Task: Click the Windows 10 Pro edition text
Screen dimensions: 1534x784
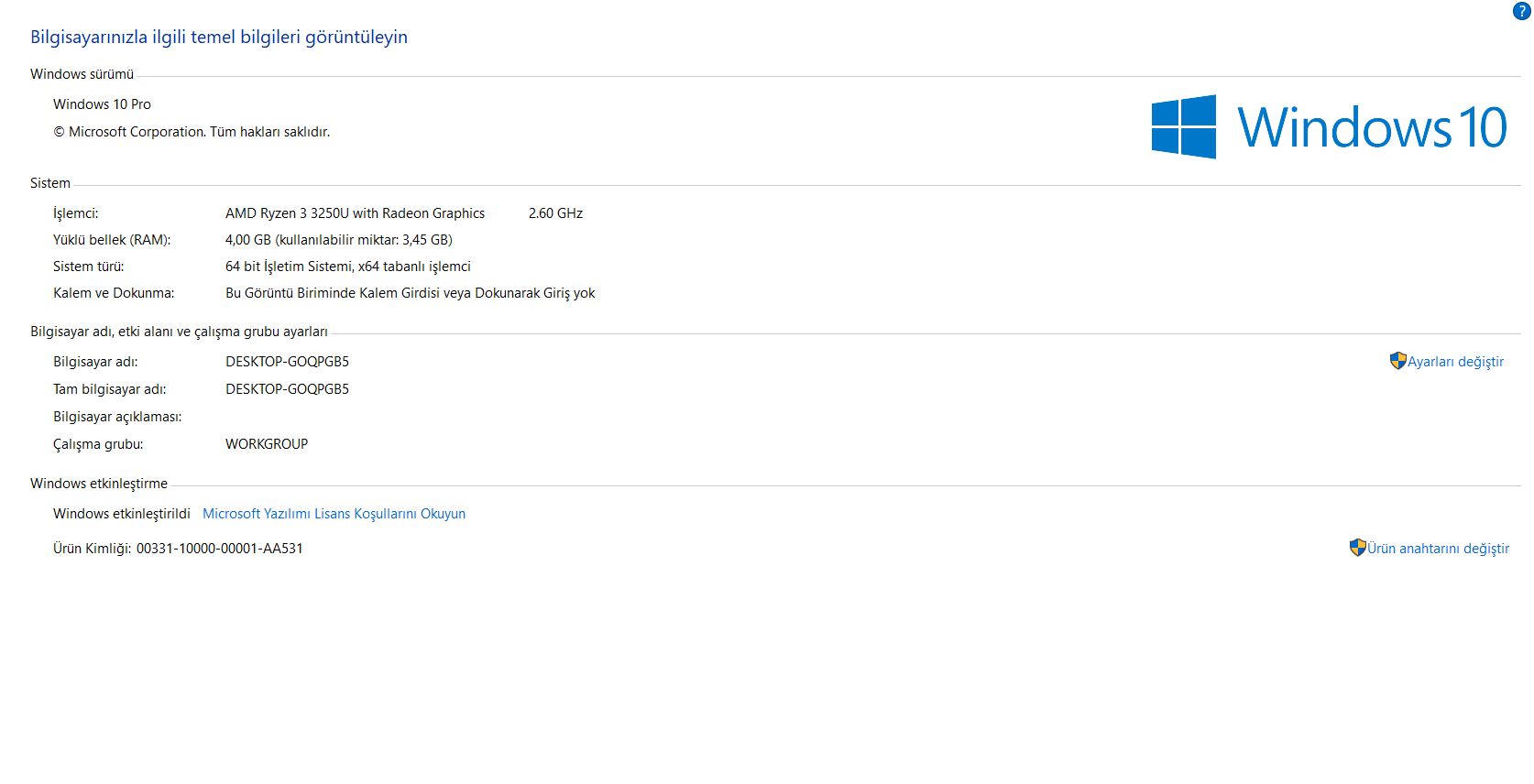Action: coord(102,104)
